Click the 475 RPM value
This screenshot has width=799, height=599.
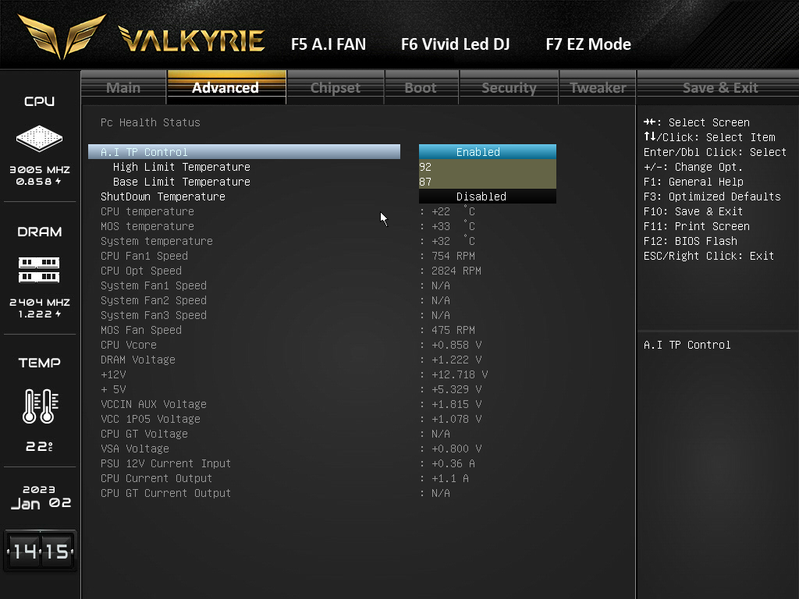click(453, 330)
